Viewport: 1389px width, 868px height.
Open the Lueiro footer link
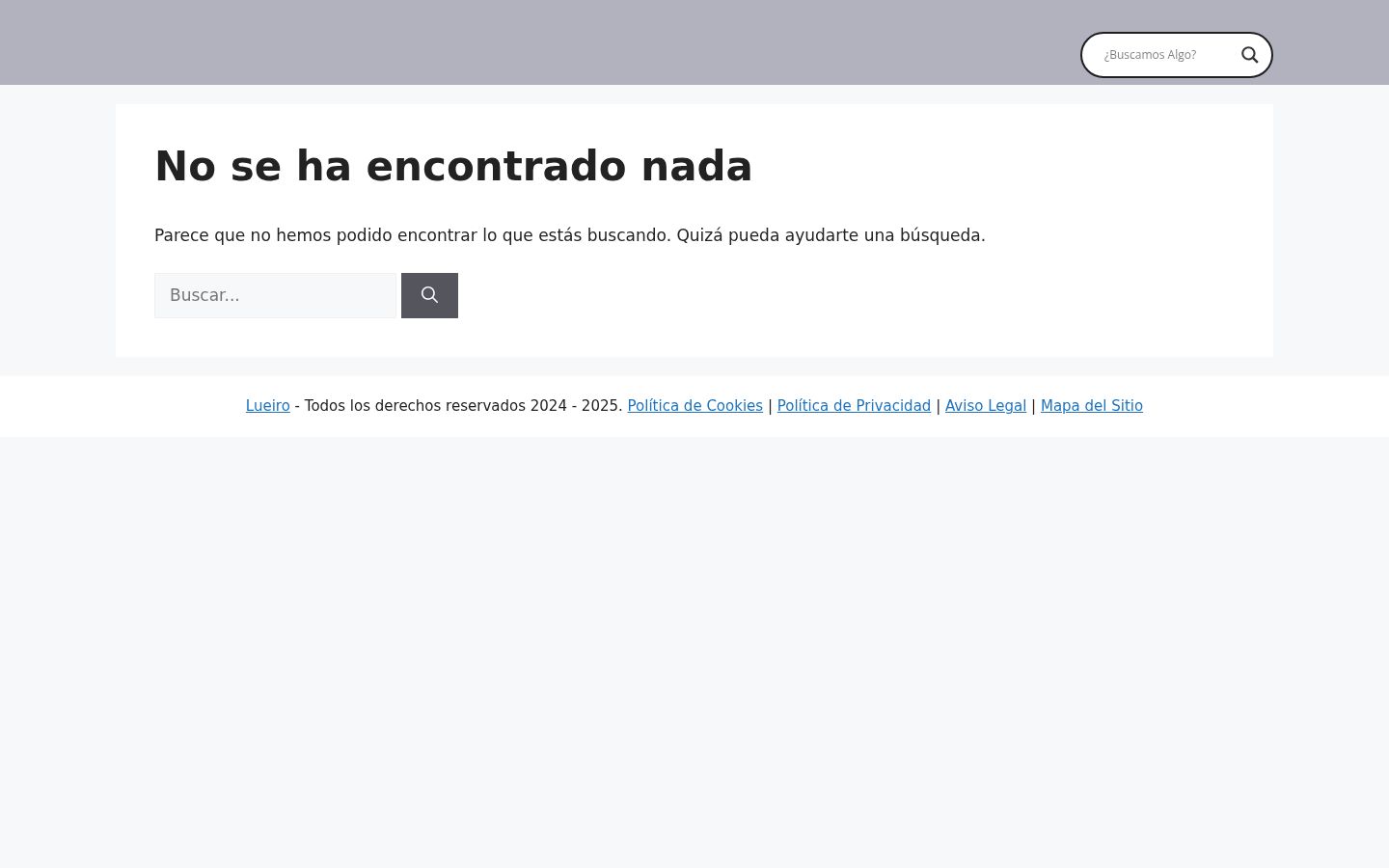click(268, 406)
